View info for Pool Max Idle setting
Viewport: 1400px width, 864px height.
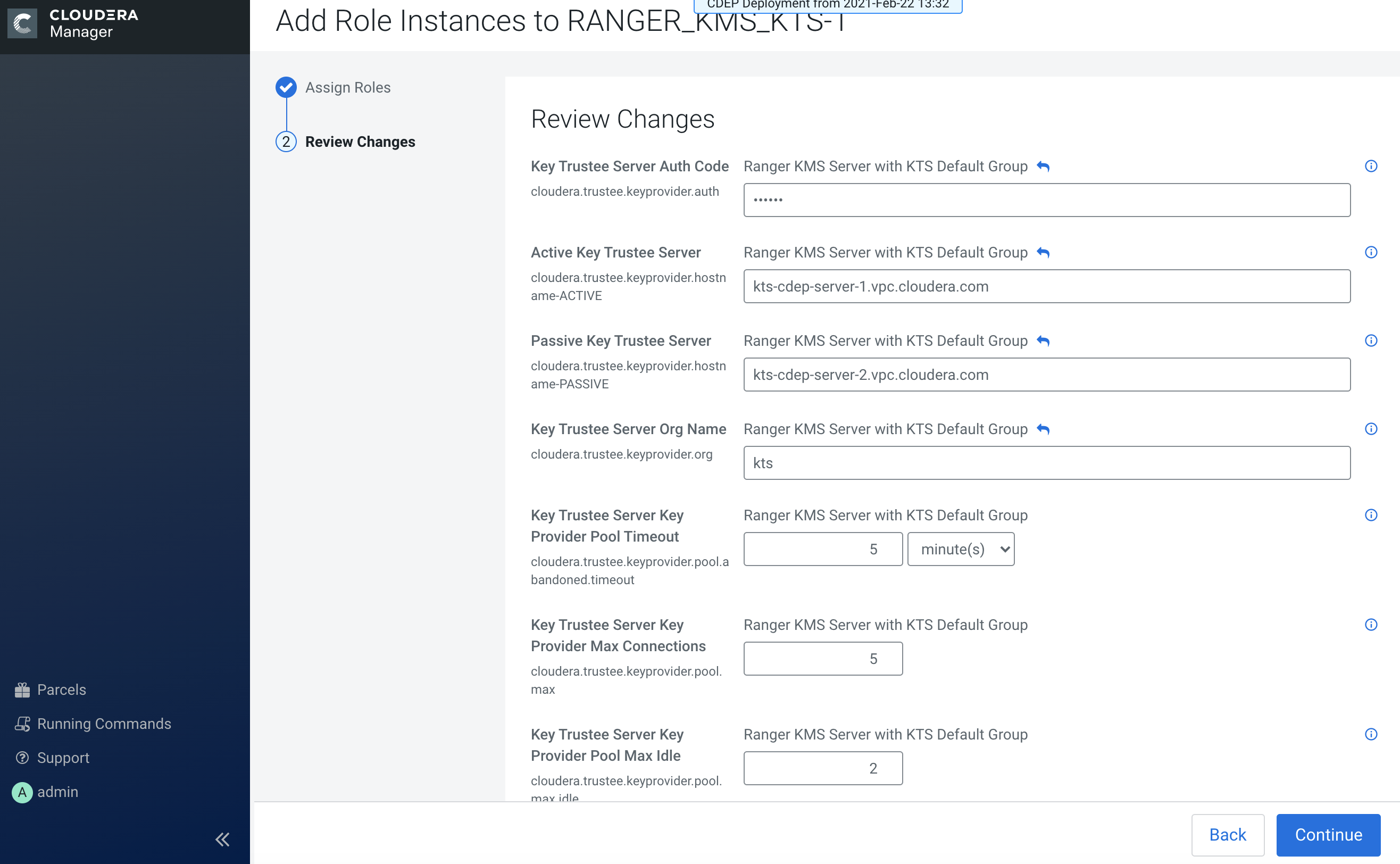point(1370,734)
